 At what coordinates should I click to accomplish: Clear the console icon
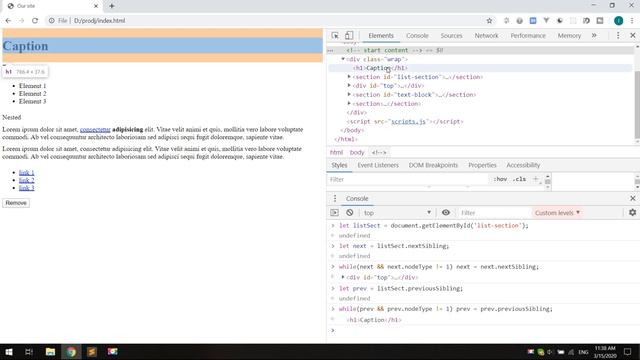coord(349,213)
